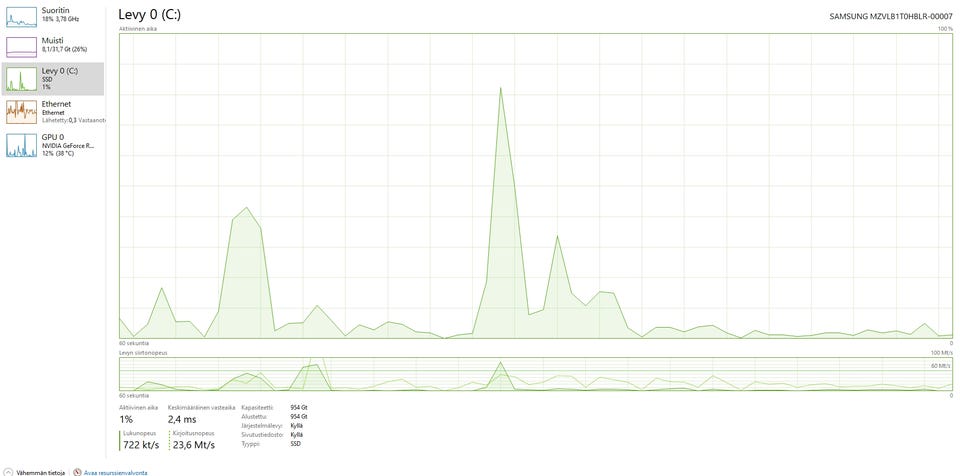Screen dimensions: 960x476
Task: Click the Keskimääräinen vasteaika 2,4 ms value
Action: (182, 420)
